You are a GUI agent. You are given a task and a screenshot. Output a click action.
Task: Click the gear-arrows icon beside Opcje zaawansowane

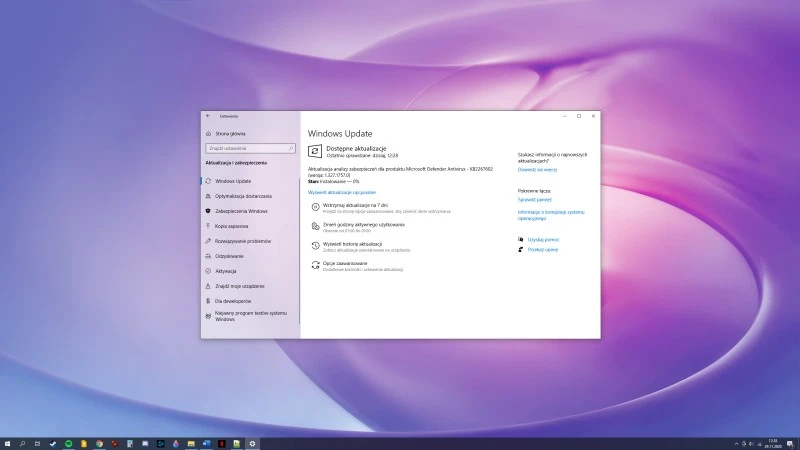tap(315, 265)
